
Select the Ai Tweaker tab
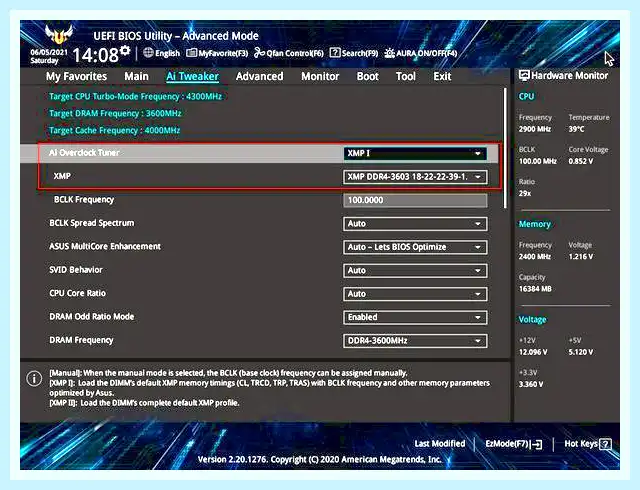pos(192,76)
